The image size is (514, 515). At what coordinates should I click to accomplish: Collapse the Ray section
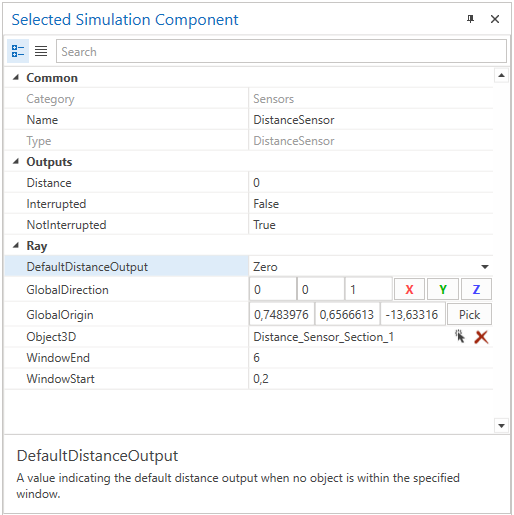click(16, 245)
